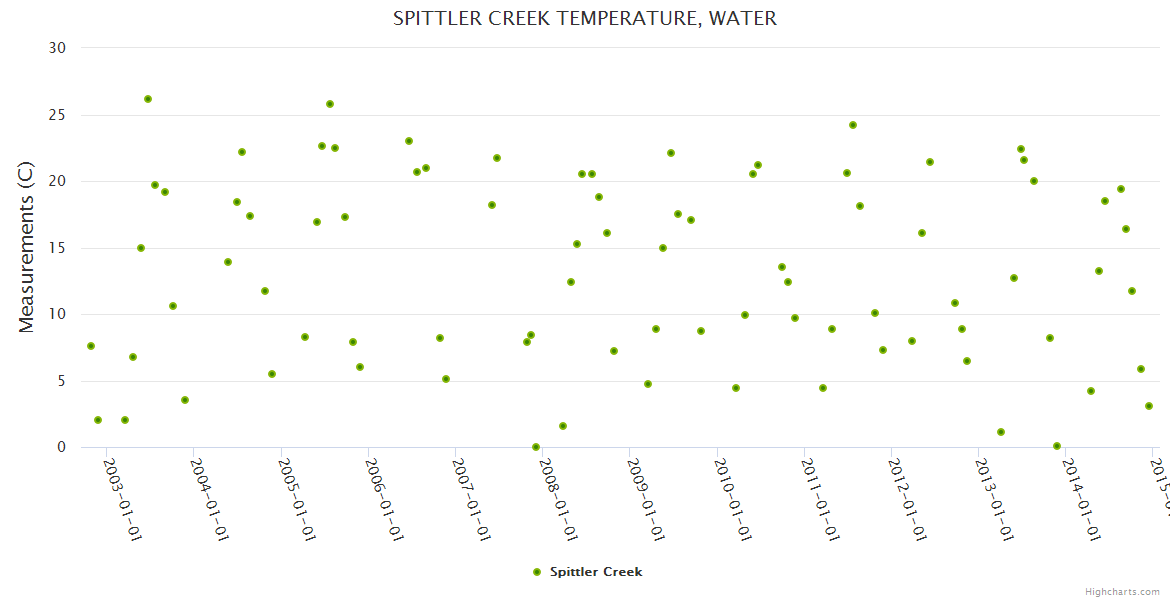Select the 2005 peak point near 26

pyautogui.click(x=330, y=104)
